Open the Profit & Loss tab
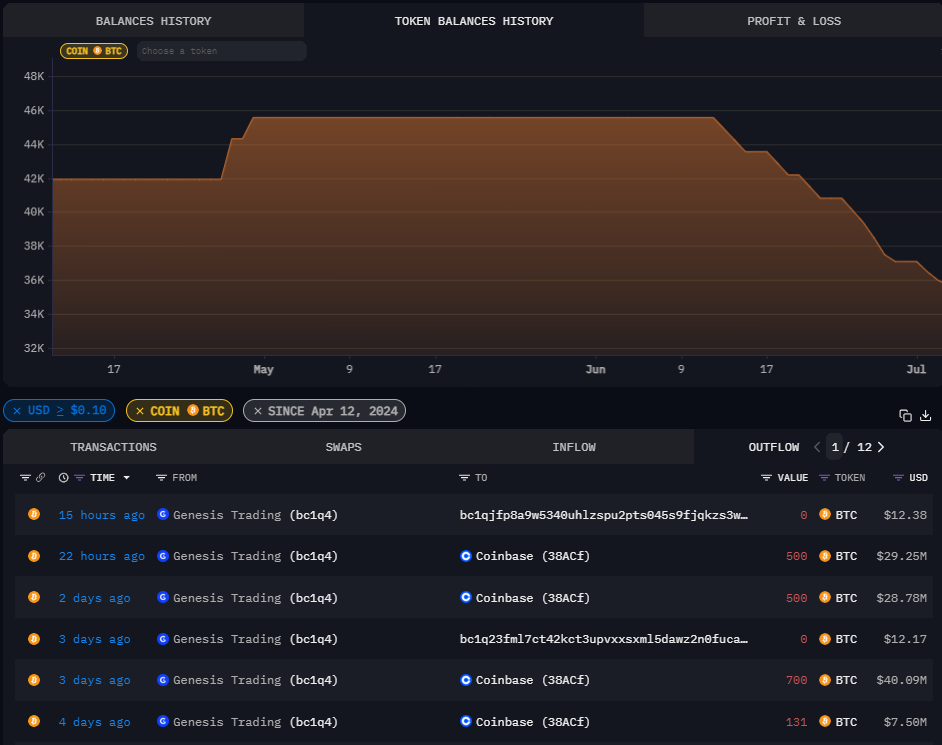The image size is (942, 745). tap(793, 21)
